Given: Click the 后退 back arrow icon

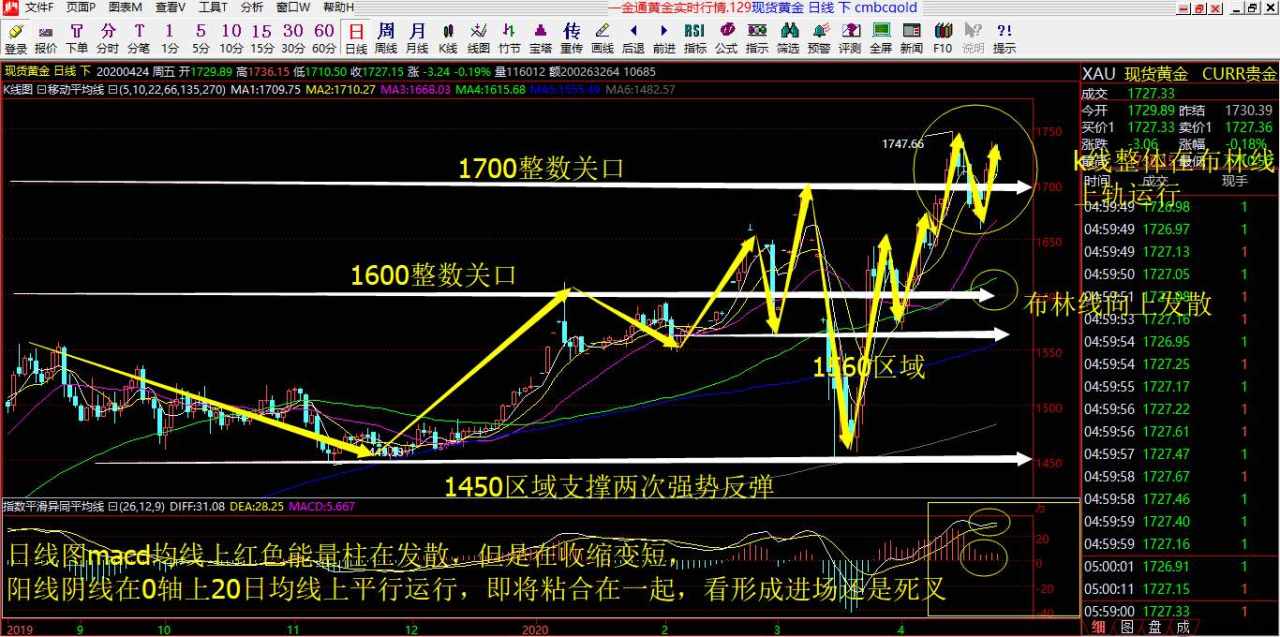Looking at the screenshot, I should (633, 38).
